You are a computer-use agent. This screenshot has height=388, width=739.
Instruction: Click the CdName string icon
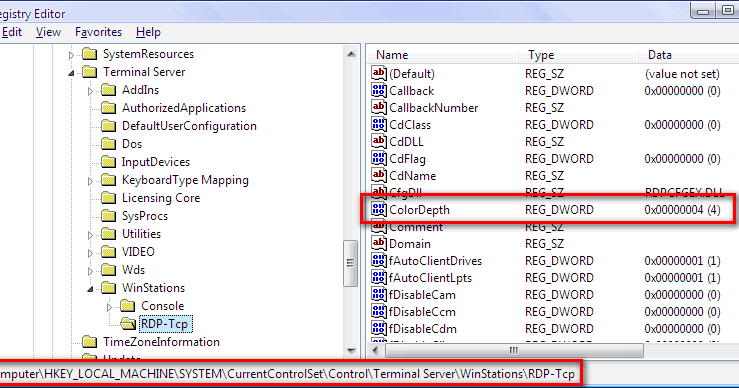coord(379,175)
